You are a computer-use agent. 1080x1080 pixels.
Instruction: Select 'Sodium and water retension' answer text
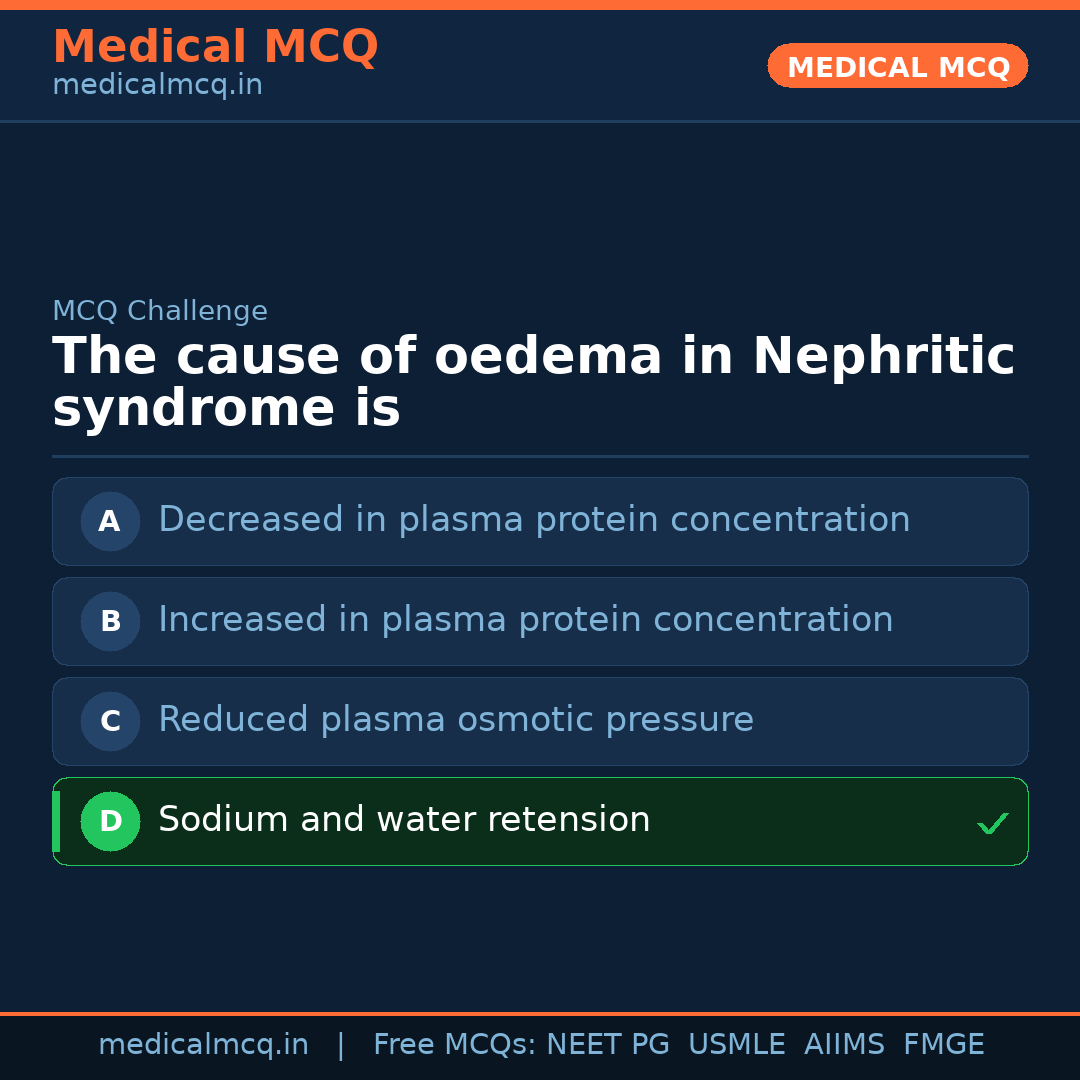404,820
